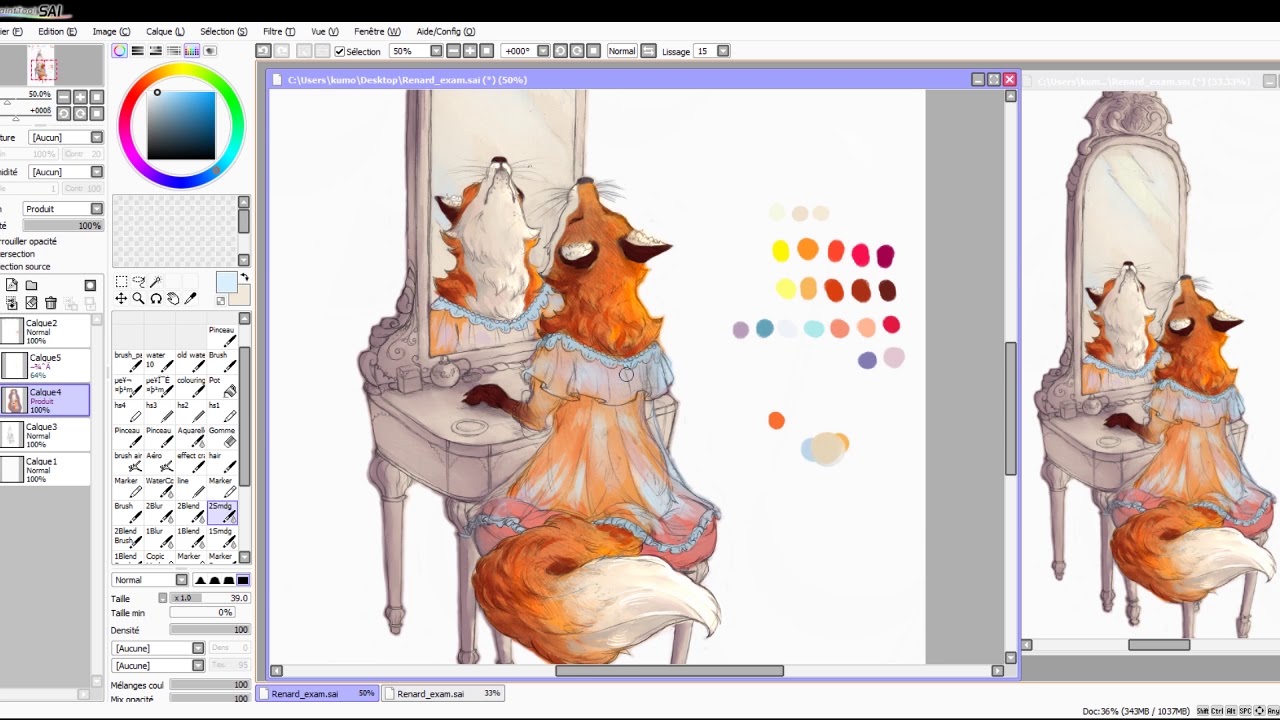Choose the 1Blur brush
The image size is (1280, 720).
click(160, 537)
